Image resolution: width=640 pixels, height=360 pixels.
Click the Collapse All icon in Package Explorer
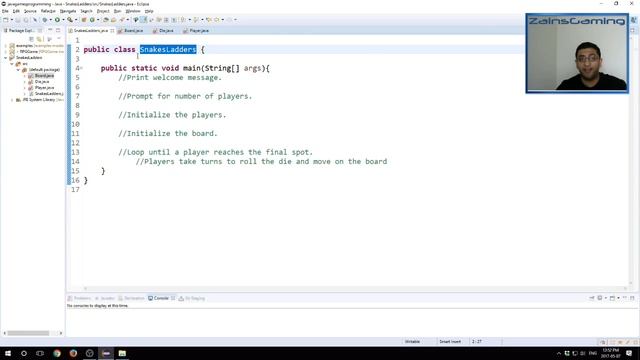tap(31, 39)
